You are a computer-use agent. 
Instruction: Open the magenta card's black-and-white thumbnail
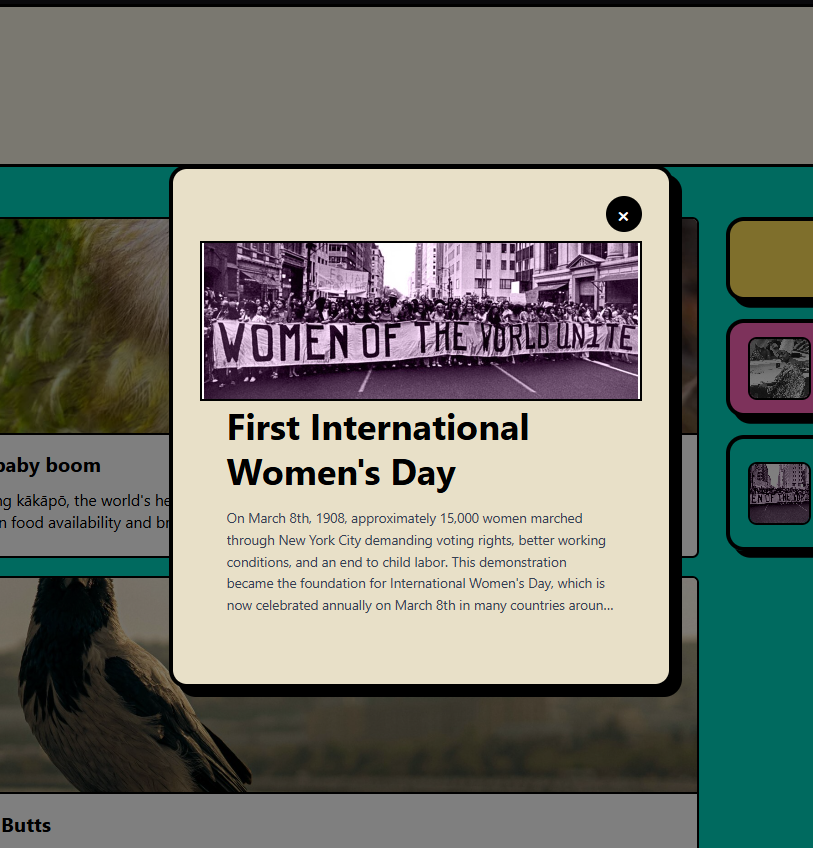point(779,368)
